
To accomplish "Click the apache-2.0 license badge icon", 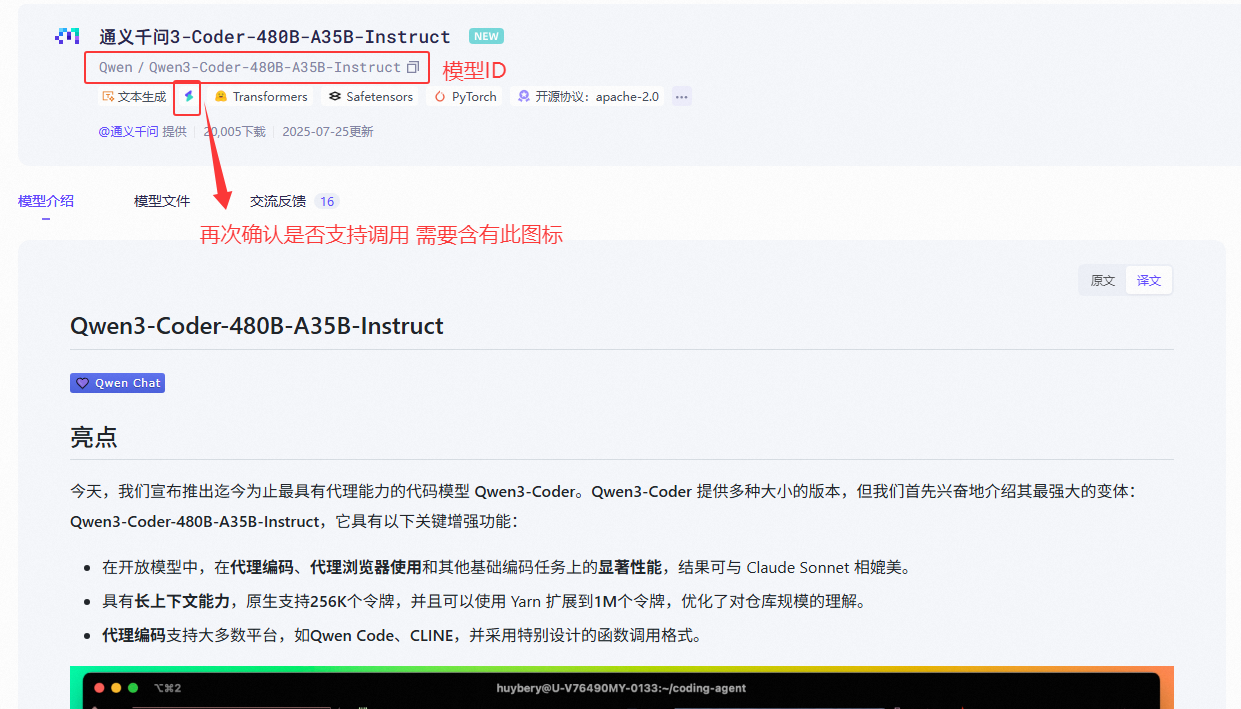I will click(522, 96).
